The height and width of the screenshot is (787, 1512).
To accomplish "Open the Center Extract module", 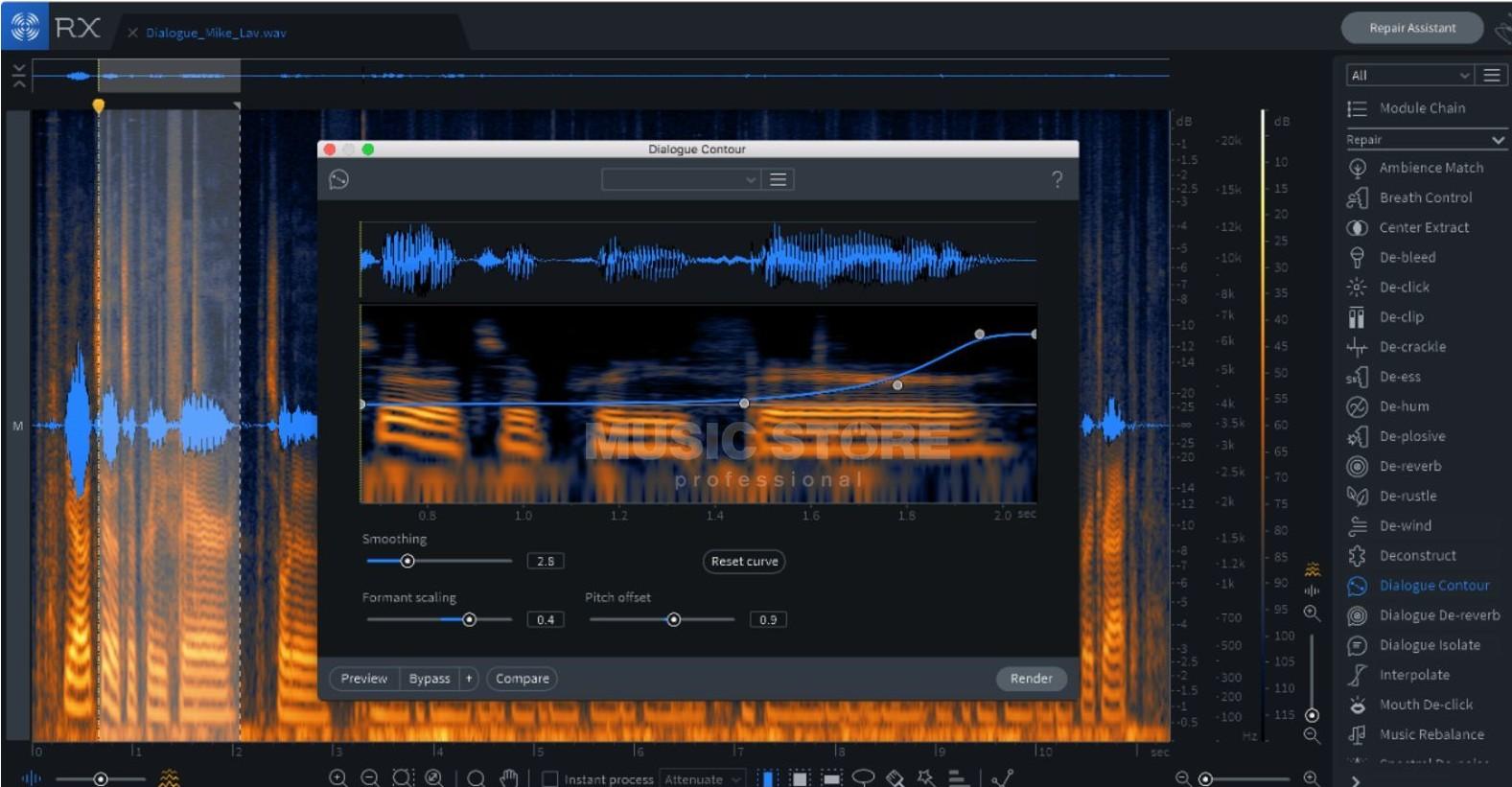I will pos(1407,227).
